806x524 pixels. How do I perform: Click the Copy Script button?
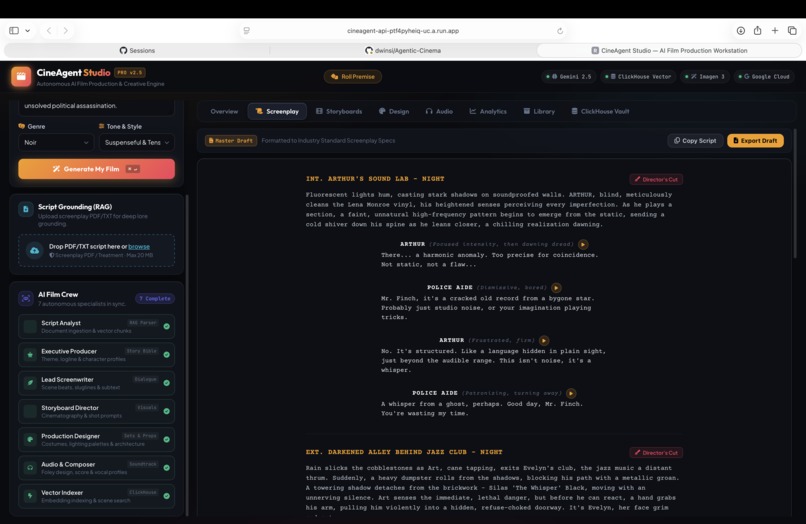coord(695,141)
